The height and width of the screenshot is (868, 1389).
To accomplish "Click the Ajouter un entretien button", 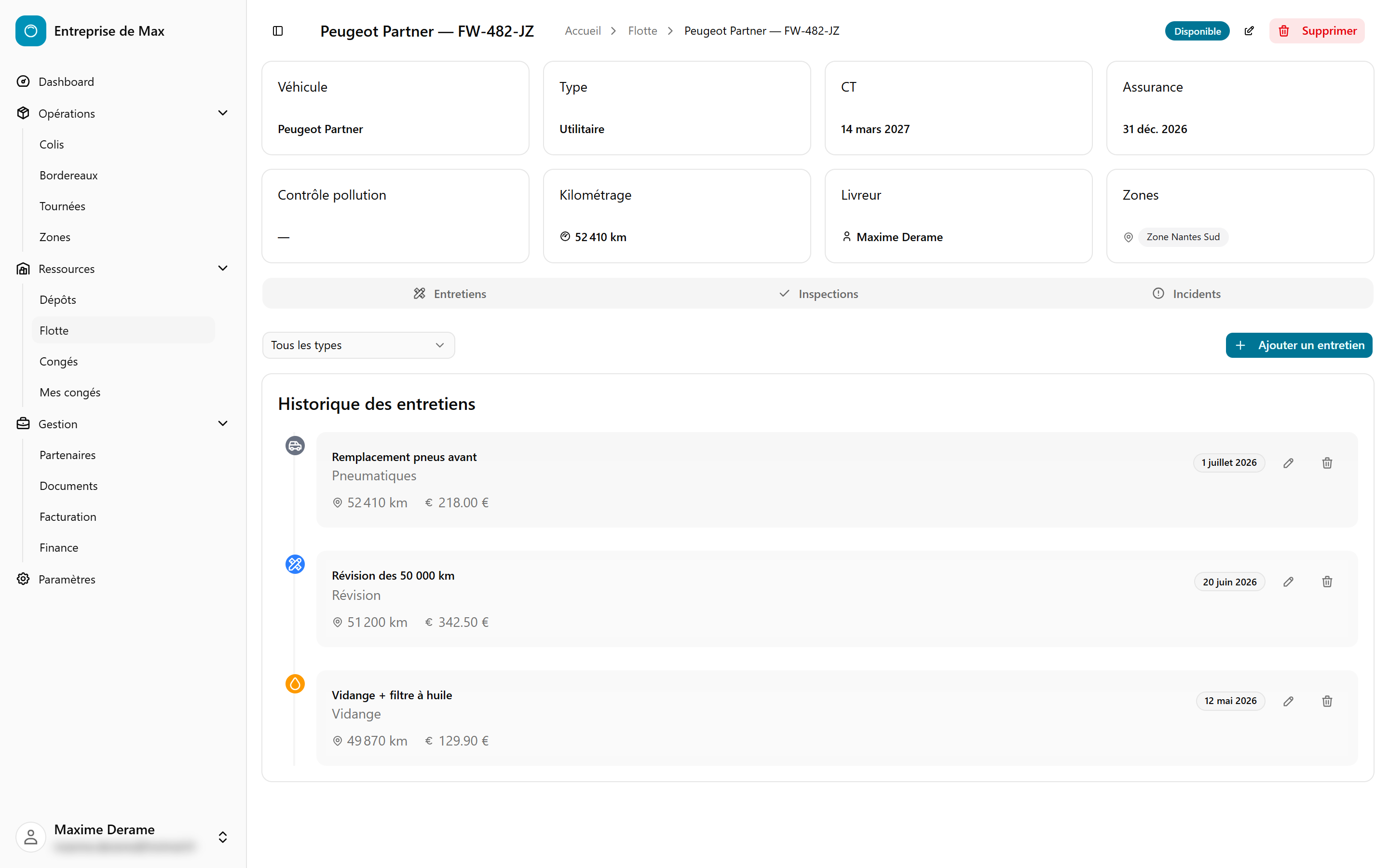I will click(1299, 345).
